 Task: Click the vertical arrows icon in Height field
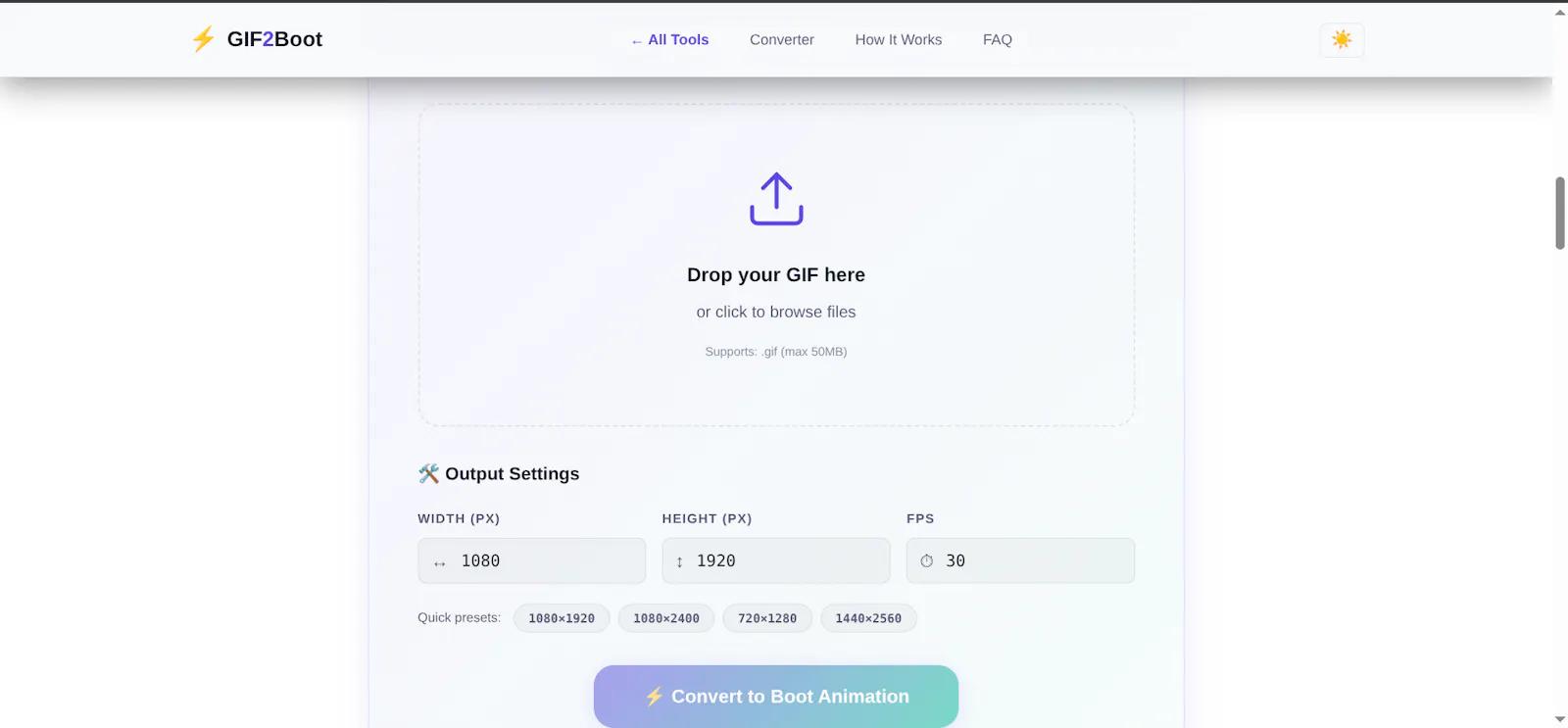[x=679, y=562]
